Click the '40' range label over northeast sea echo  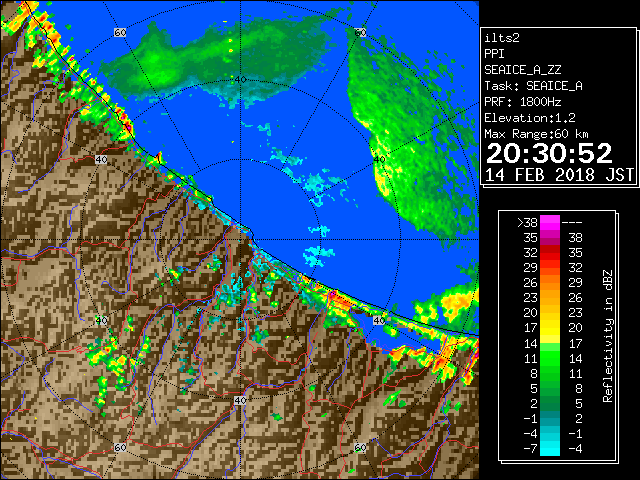tap(380, 160)
